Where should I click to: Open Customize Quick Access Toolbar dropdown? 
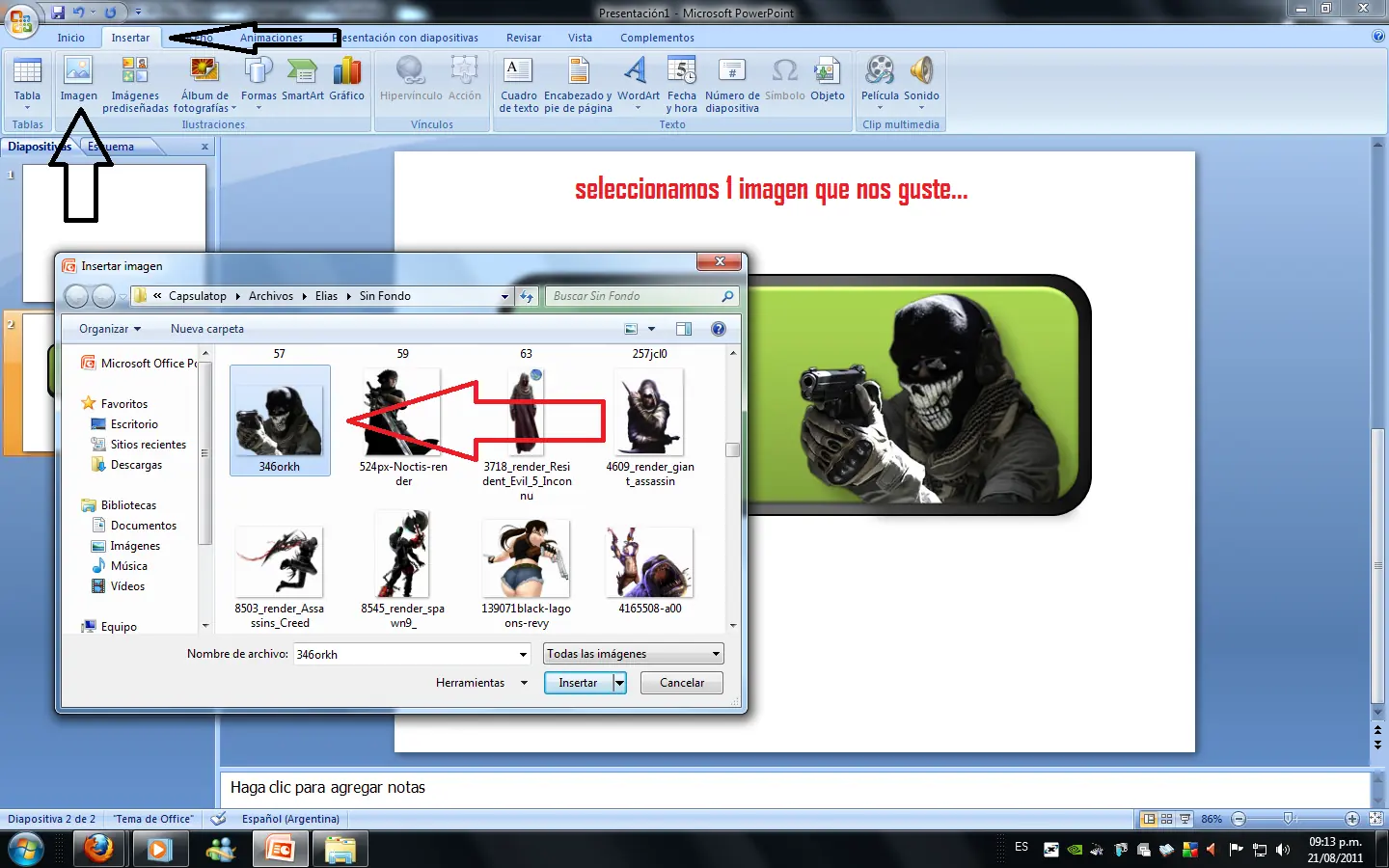click(x=138, y=13)
